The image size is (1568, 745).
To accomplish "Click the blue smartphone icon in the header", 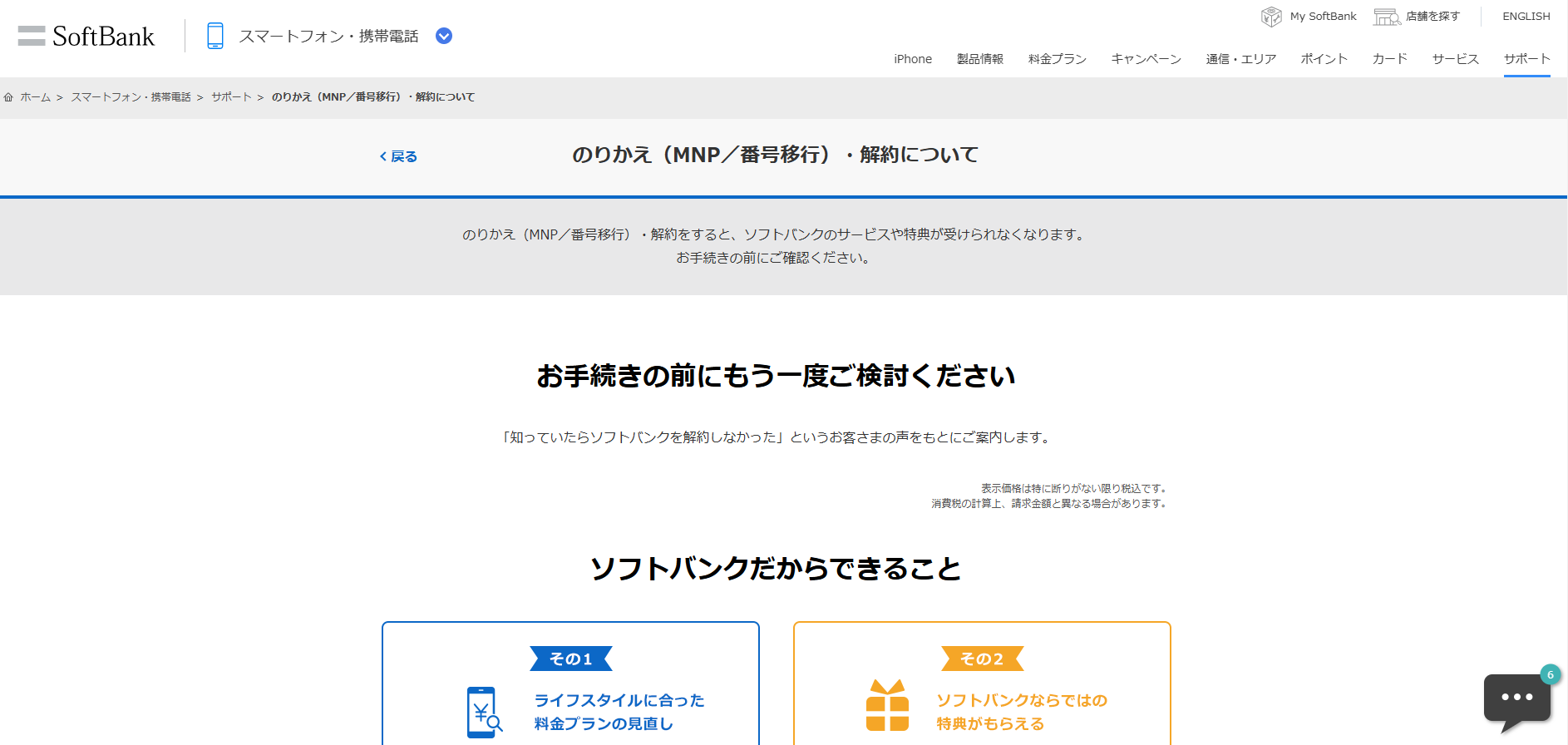I will [215, 36].
